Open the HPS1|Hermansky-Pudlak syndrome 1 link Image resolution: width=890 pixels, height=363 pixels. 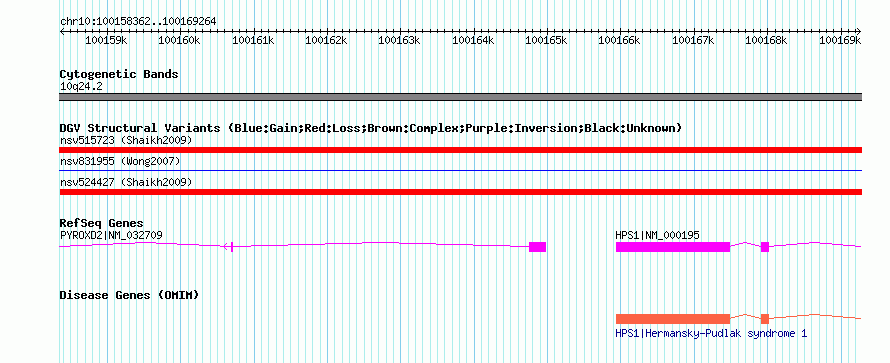coord(711,334)
